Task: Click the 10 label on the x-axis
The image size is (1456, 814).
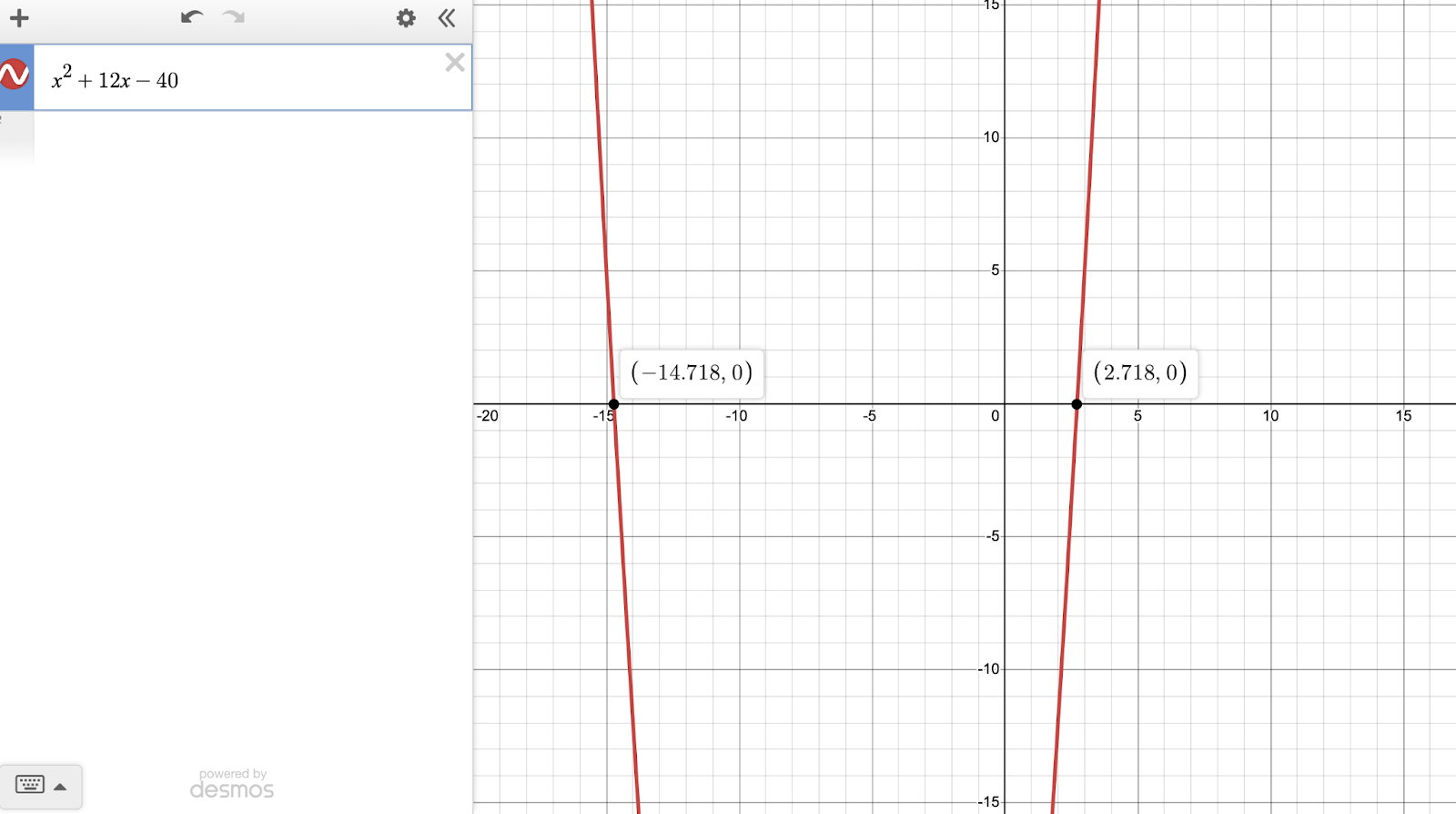Action: (1270, 416)
